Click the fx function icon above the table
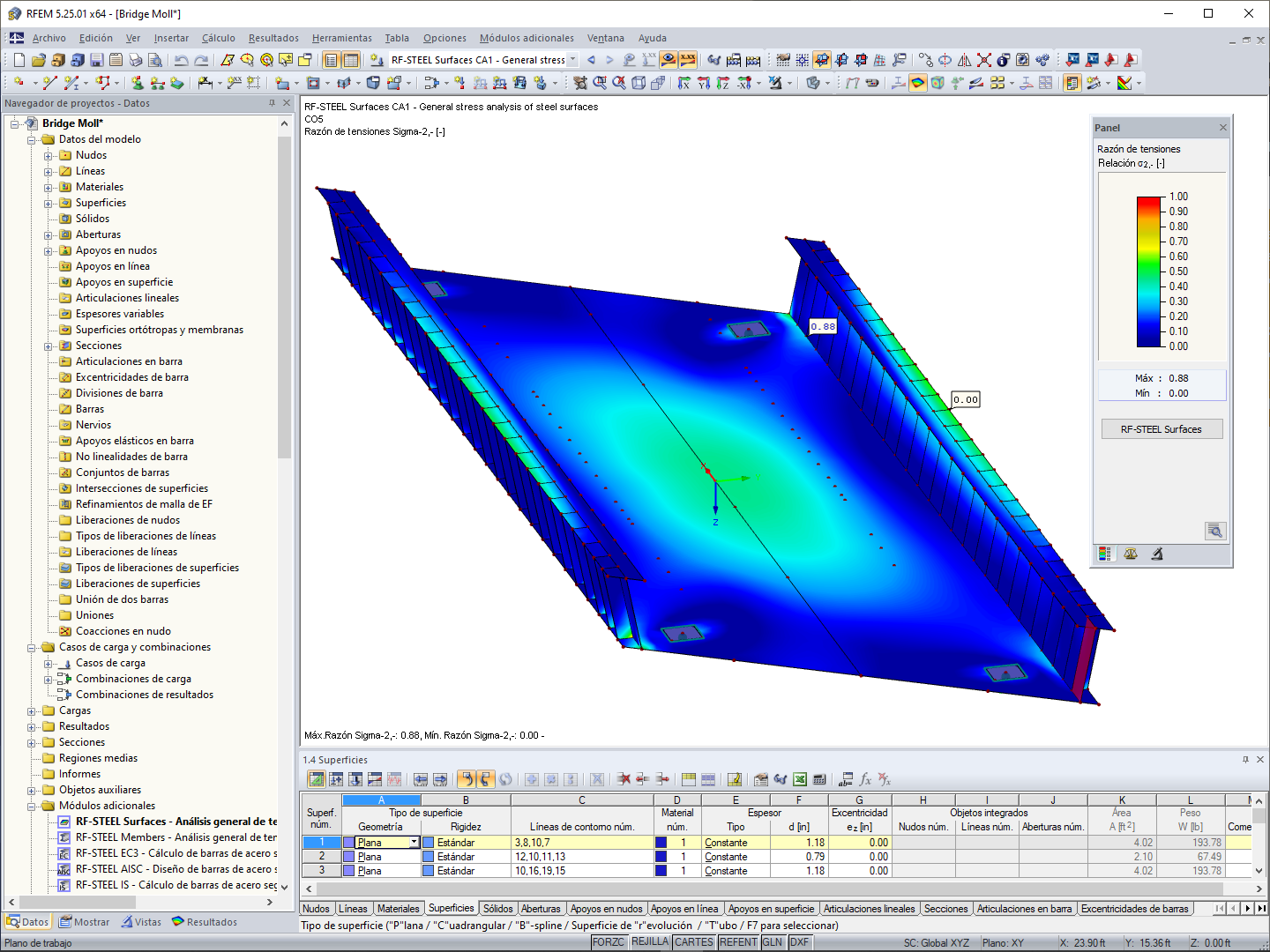1270x952 pixels. (864, 779)
